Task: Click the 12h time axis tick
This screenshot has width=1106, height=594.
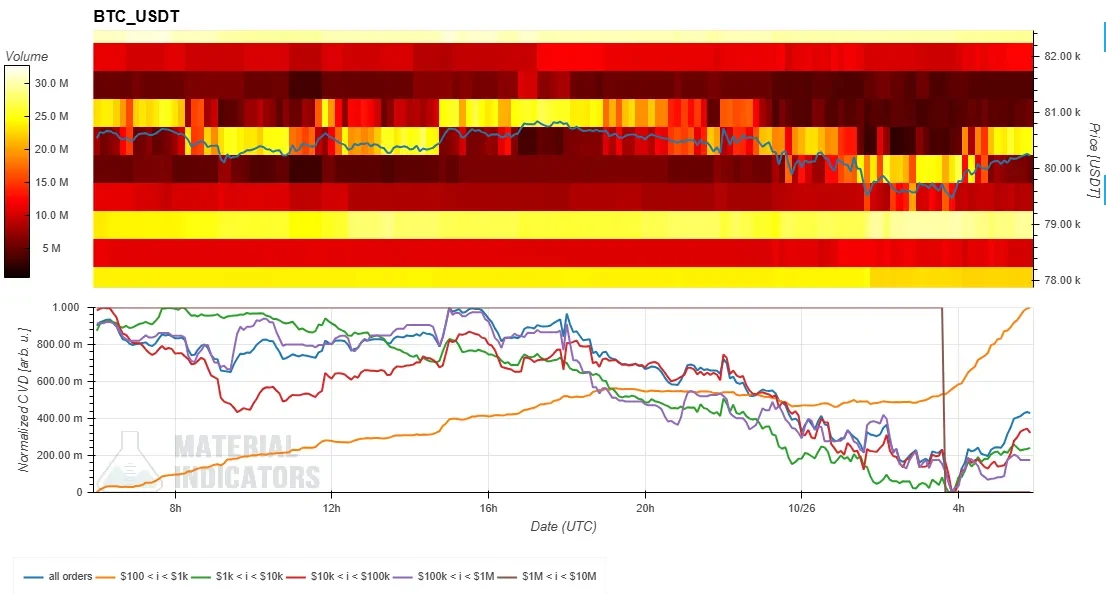Action: (x=332, y=508)
